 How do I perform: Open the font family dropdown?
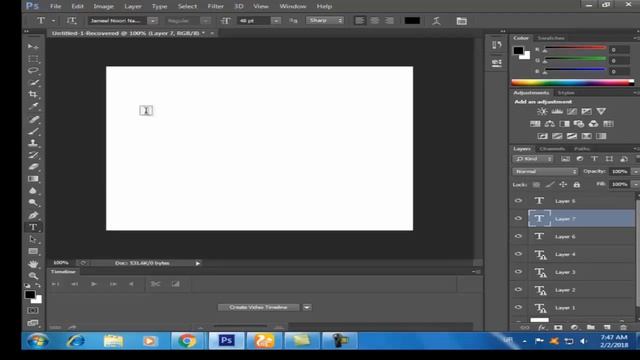pos(152,20)
